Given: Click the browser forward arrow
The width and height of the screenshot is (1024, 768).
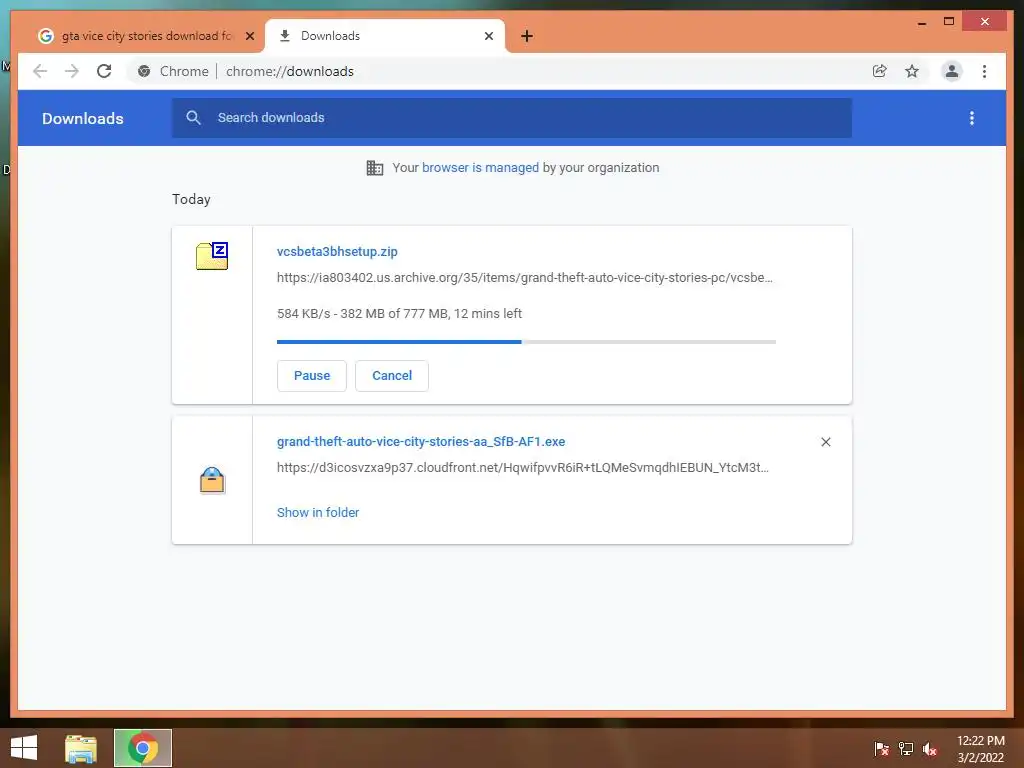Looking at the screenshot, I should point(72,71).
